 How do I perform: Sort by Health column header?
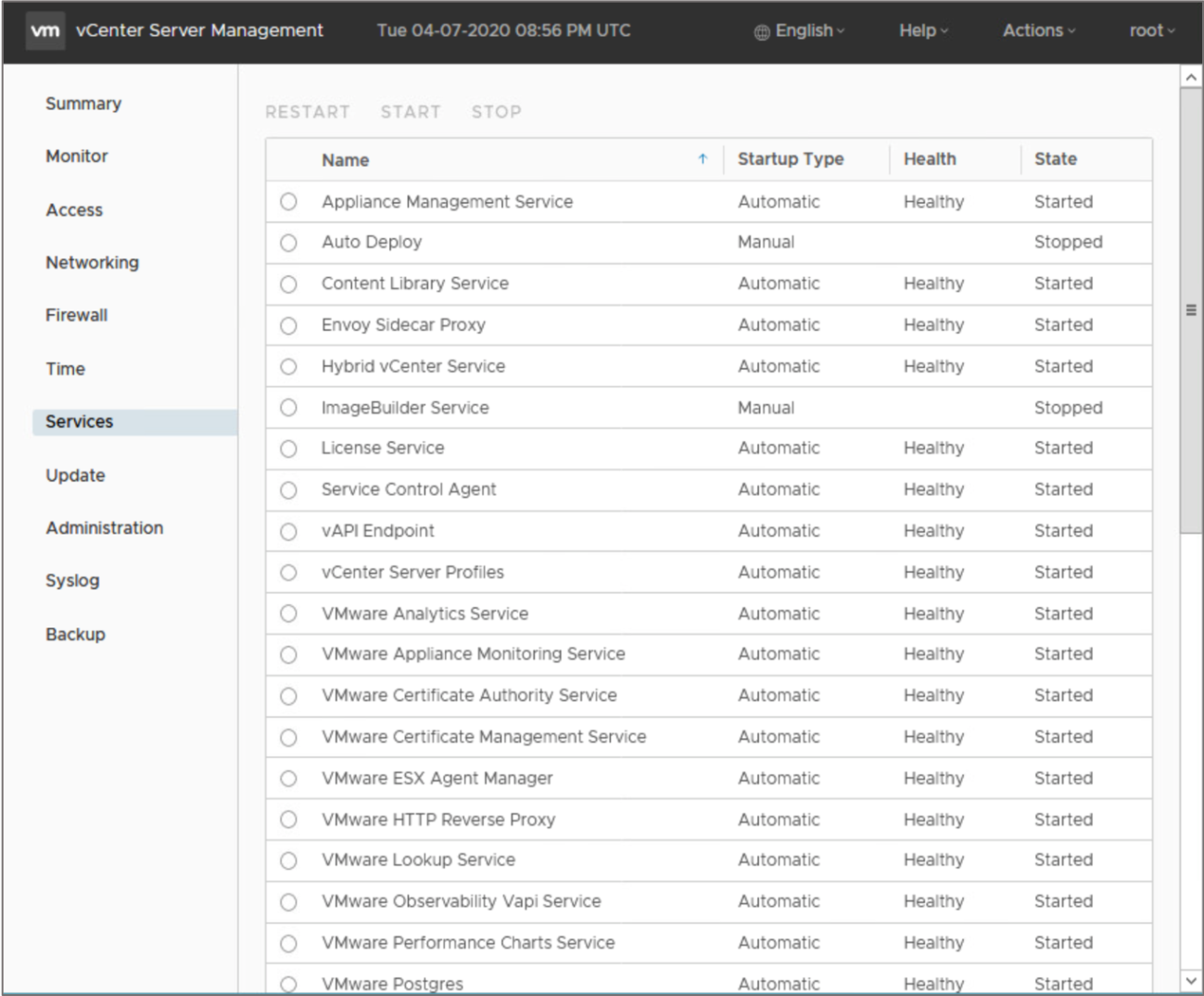pyautogui.click(x=930, y=159)
